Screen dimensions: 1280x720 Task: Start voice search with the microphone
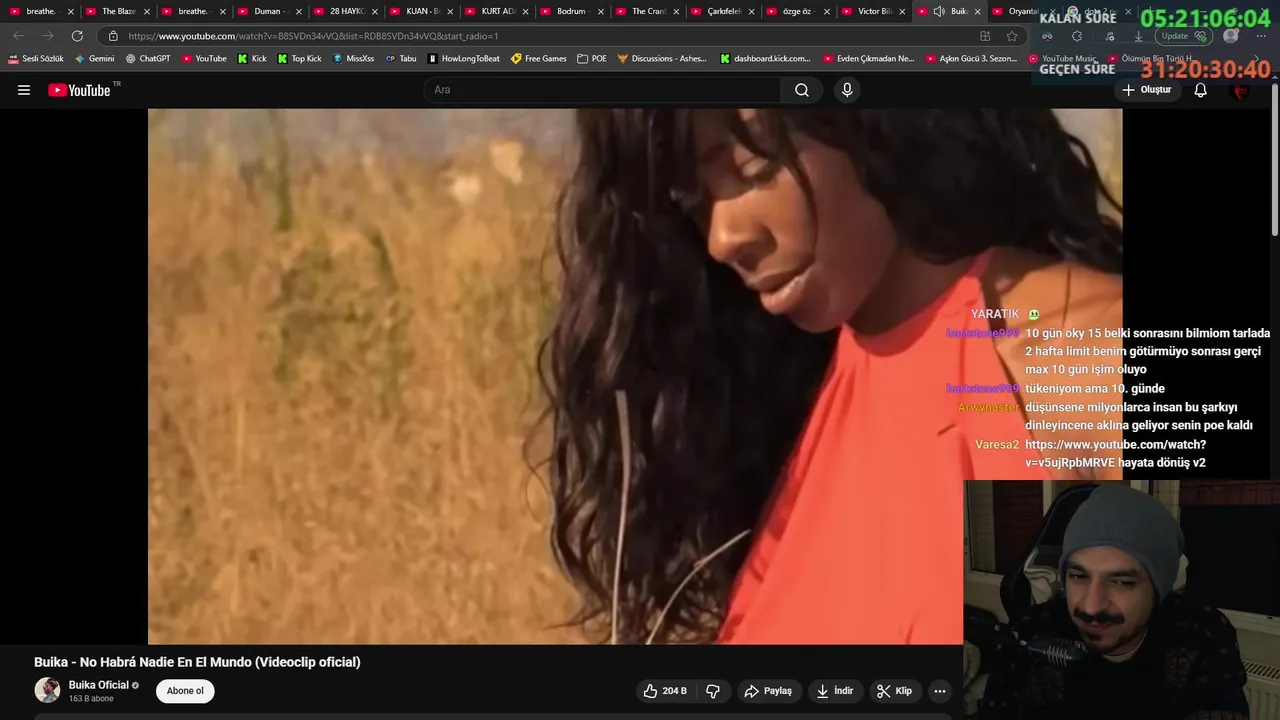[847, 90]
